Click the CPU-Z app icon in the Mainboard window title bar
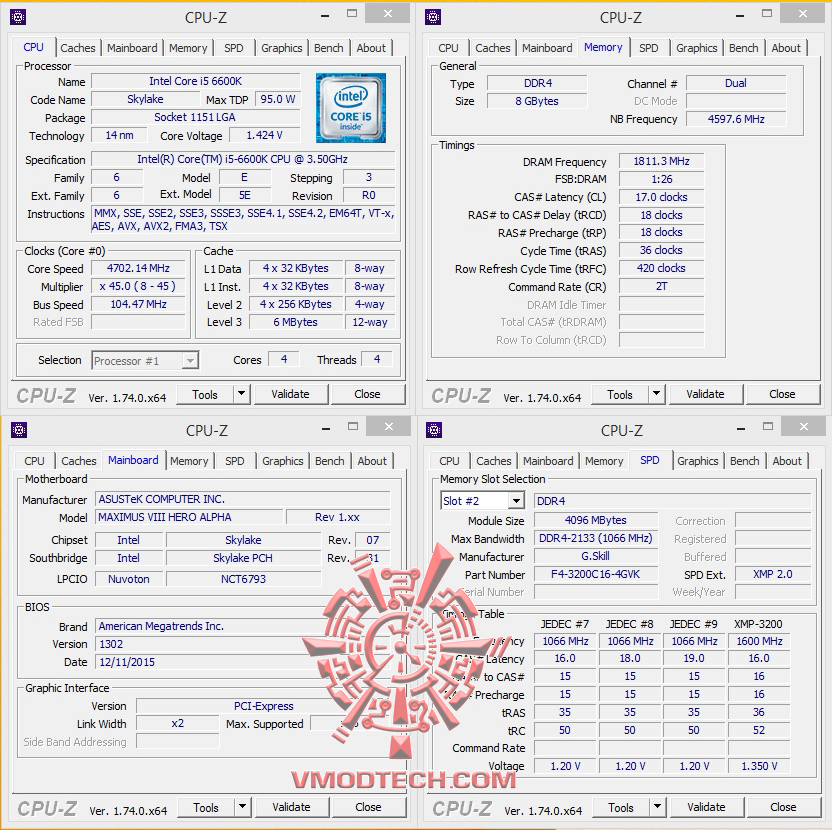The height and width of the screenshot is (830, 832). point(19,430)
